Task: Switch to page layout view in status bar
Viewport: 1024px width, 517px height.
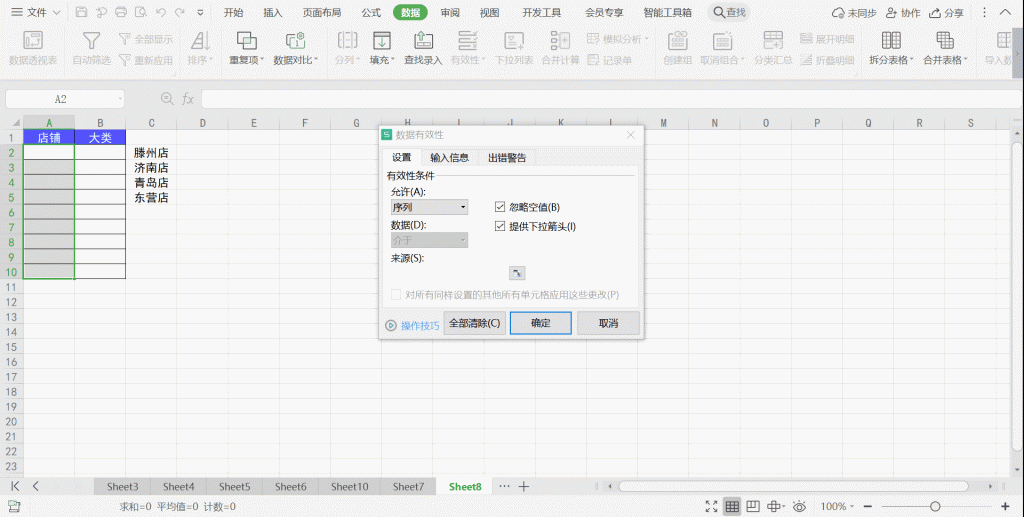Action: [754, 507]
